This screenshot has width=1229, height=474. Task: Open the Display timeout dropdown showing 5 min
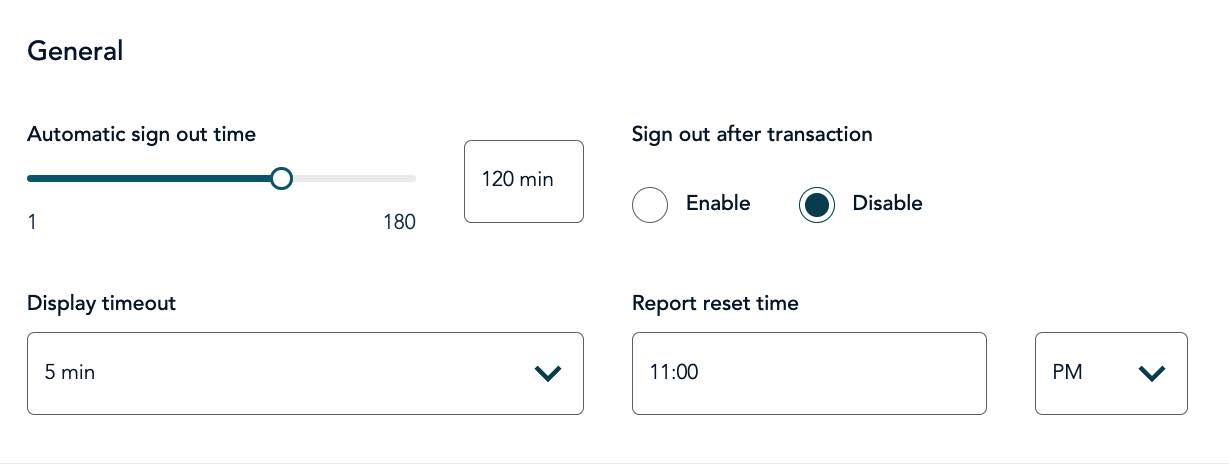point(290,373)
